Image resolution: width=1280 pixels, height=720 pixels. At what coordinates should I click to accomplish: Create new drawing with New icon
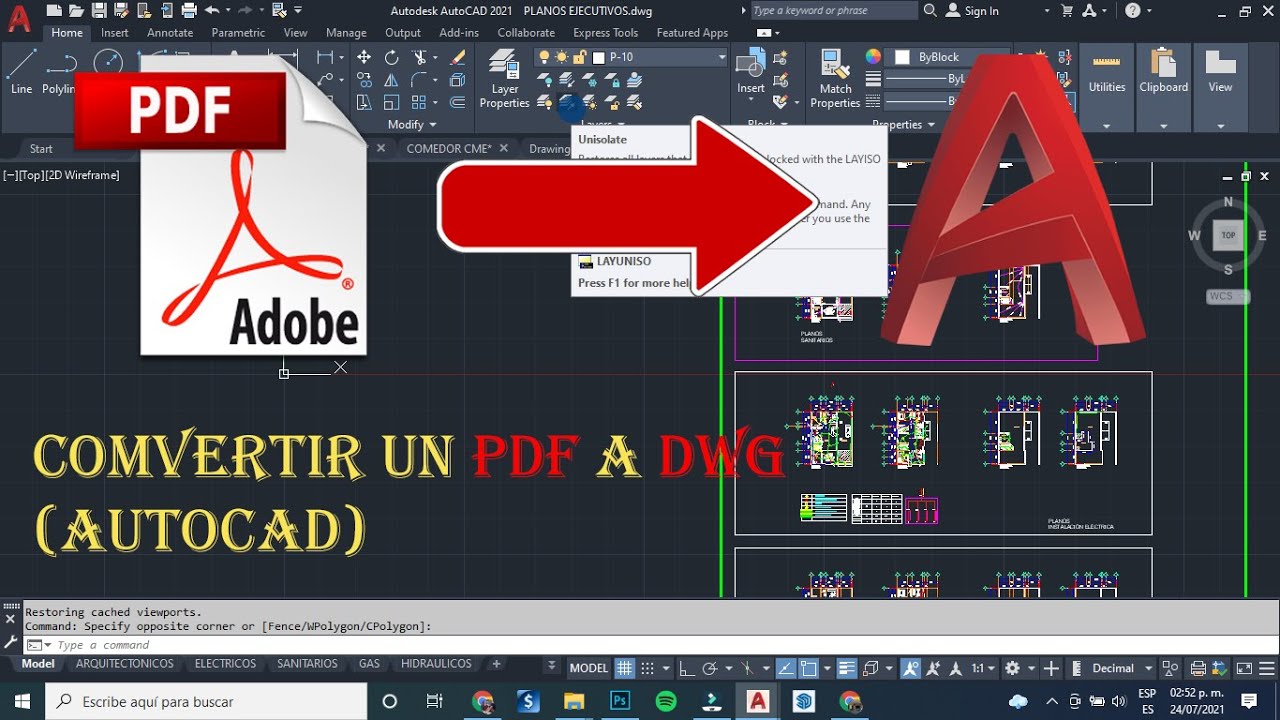coord(53,10)
